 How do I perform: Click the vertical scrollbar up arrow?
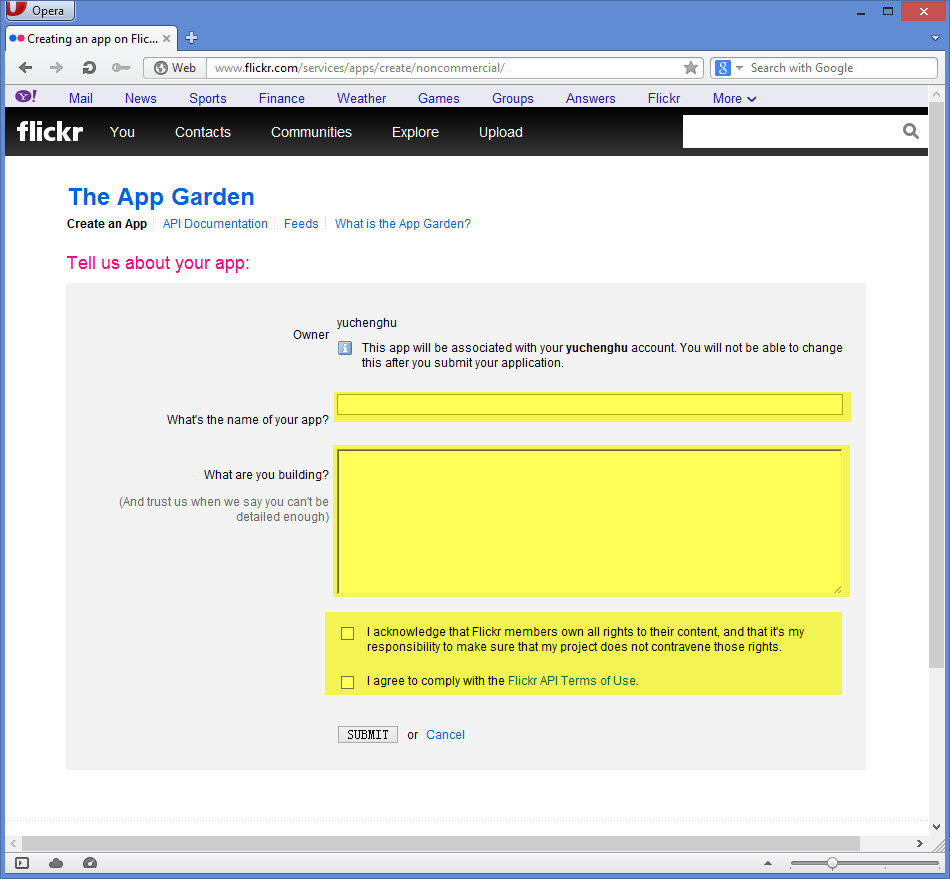click(936, 95)
